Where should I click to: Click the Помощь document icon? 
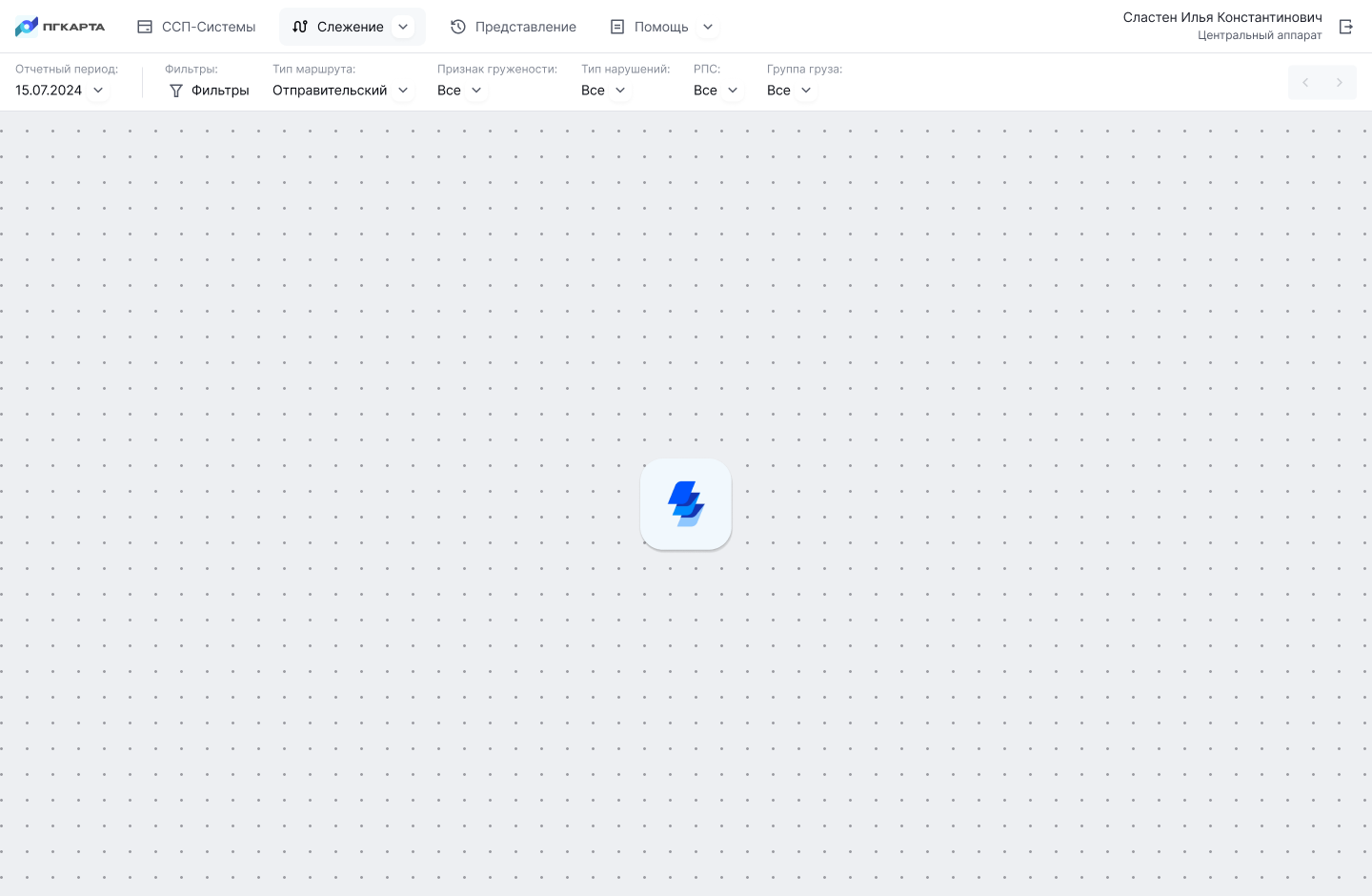[x=617, y=27]
